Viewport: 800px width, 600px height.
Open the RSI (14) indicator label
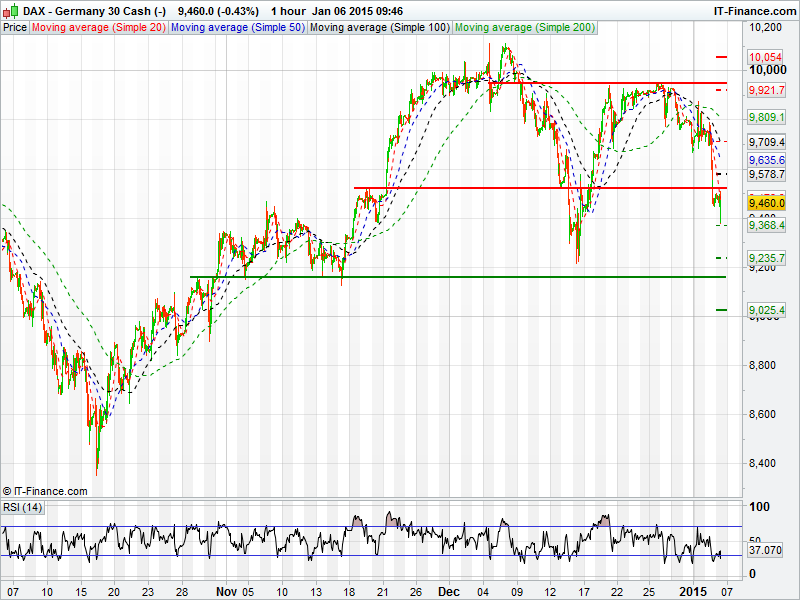click(x=22, y=507)
